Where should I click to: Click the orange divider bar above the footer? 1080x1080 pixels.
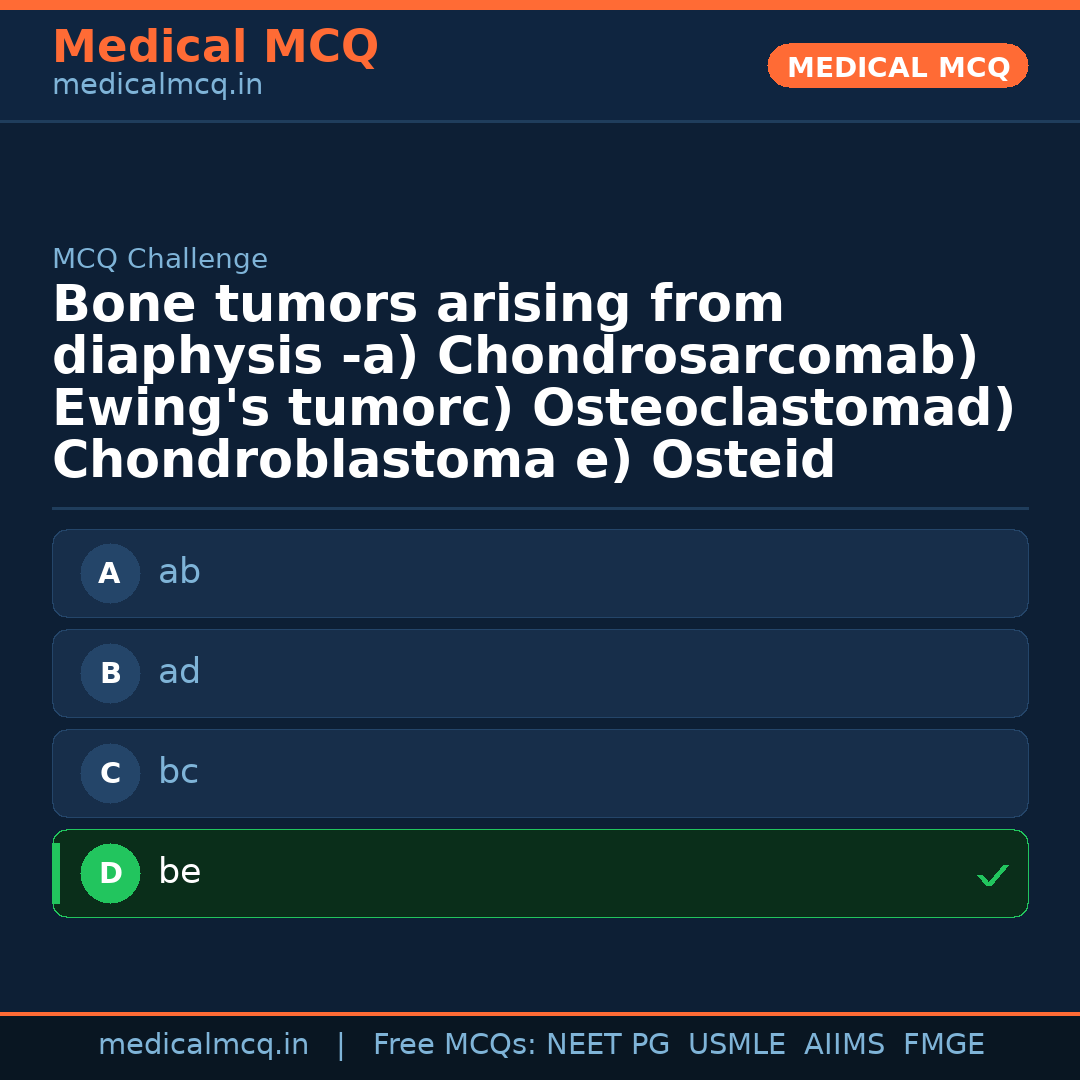[540, 1012]
